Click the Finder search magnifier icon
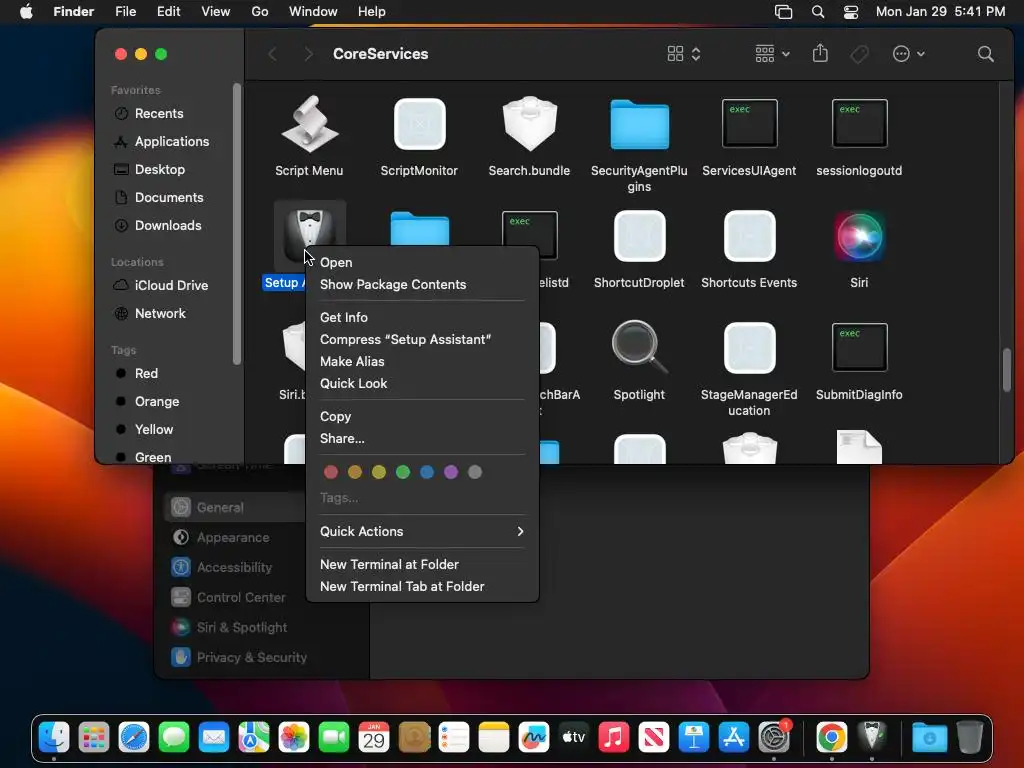 985,54
